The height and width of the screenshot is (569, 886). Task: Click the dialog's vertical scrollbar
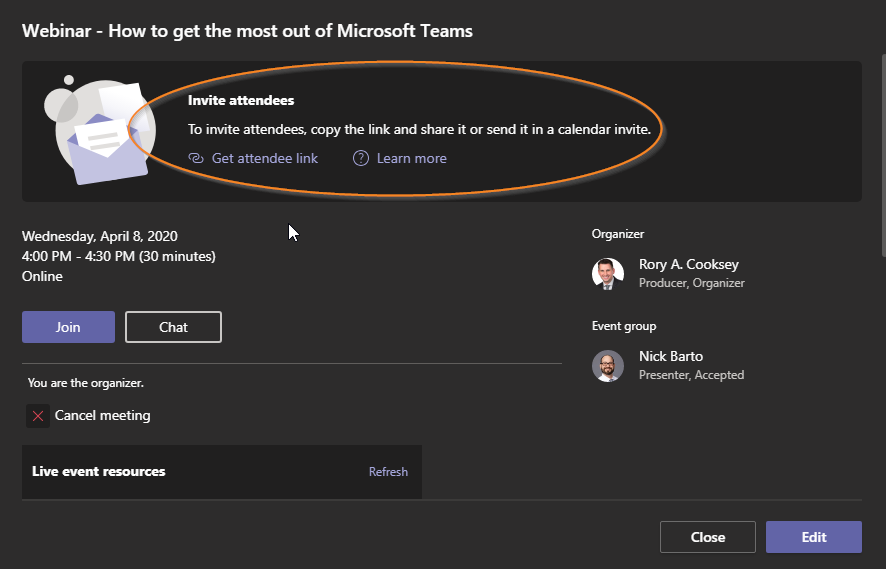point(883,155)
